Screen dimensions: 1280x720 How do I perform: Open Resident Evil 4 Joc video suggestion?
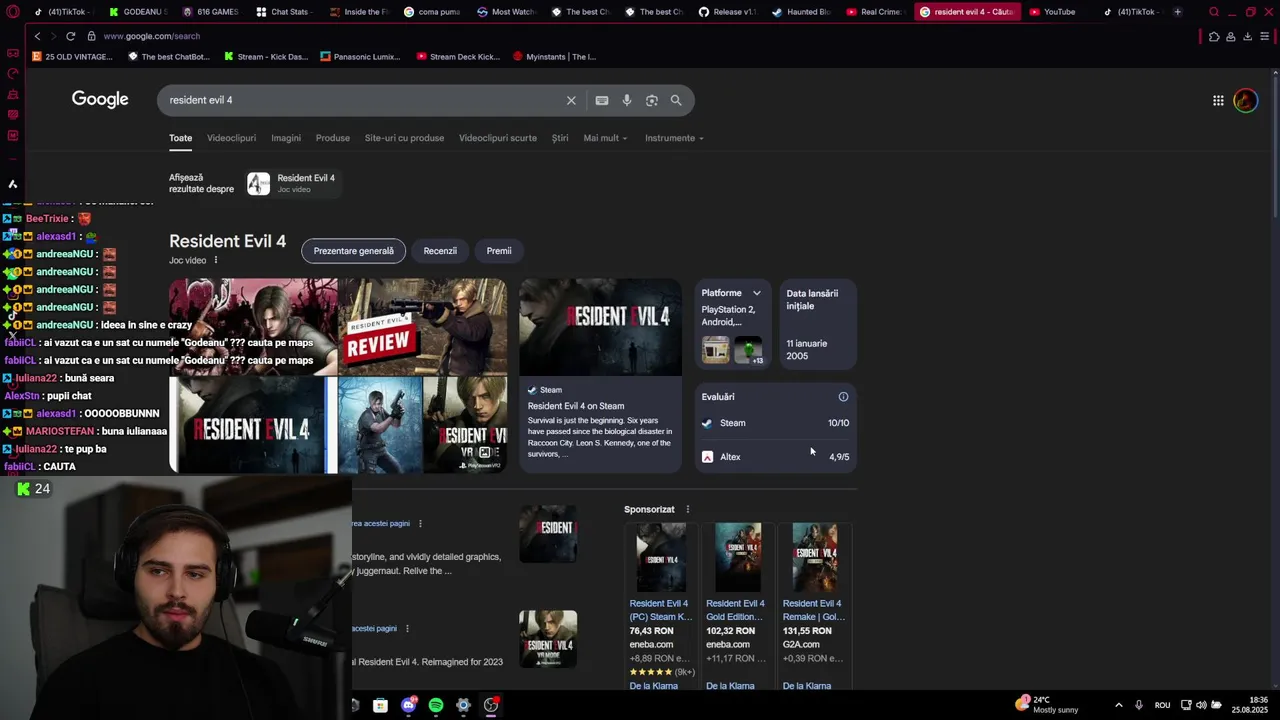(x=292, y=183)
